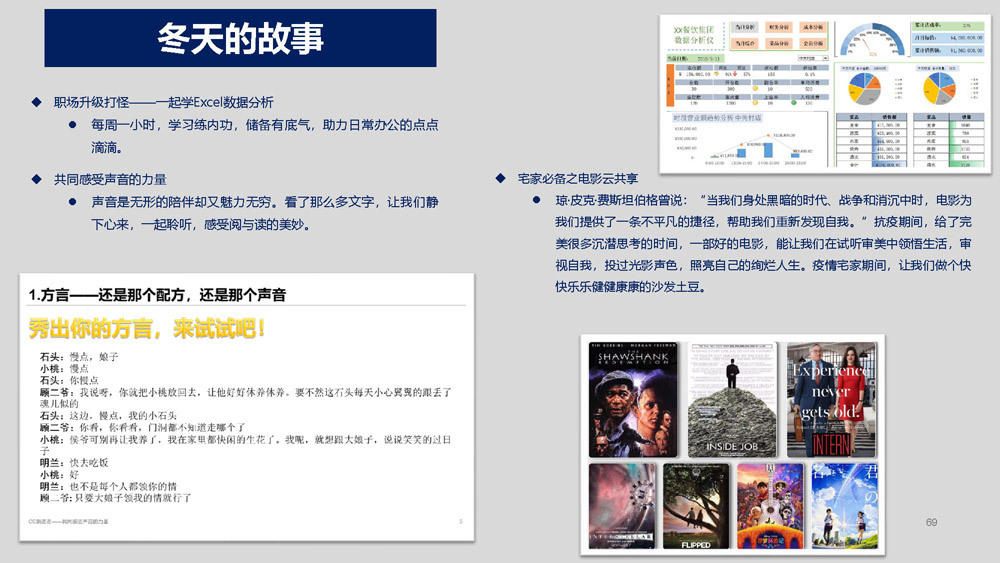
Task: Click the line 顾二爷:只要大娘子领我的情就行了
Action: [115, 497]
